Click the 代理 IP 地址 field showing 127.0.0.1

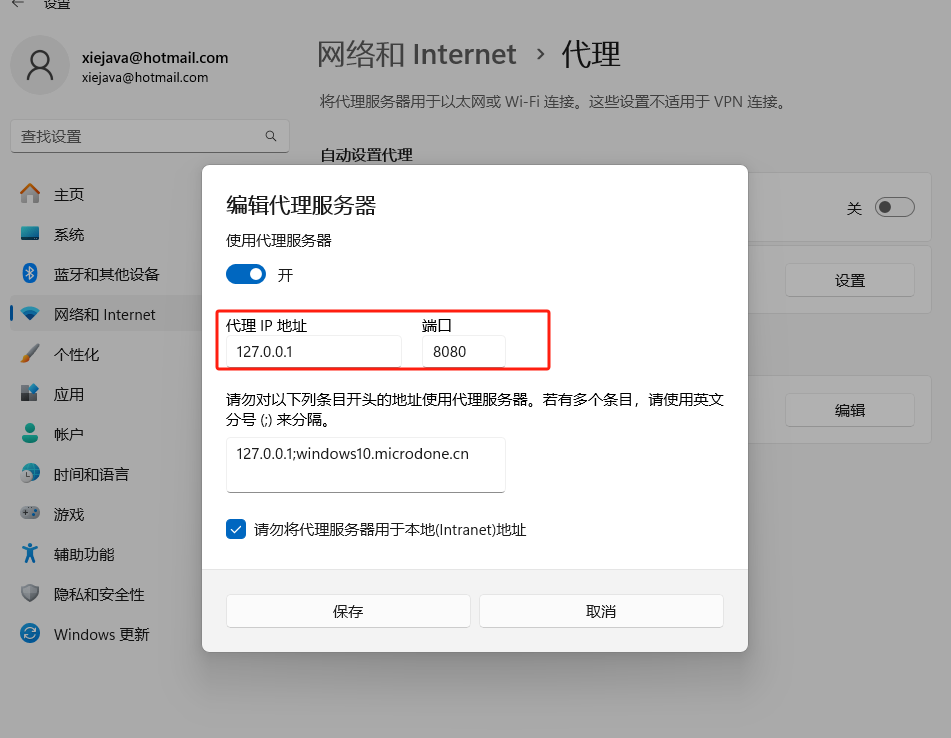(x=310, y=351)
